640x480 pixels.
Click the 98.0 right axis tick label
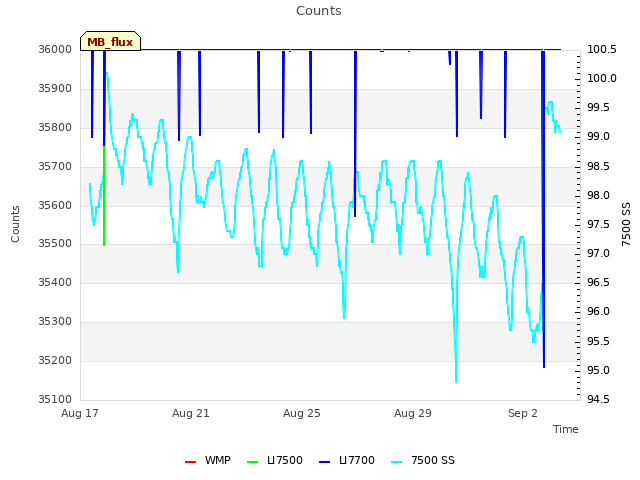[598, 196]
